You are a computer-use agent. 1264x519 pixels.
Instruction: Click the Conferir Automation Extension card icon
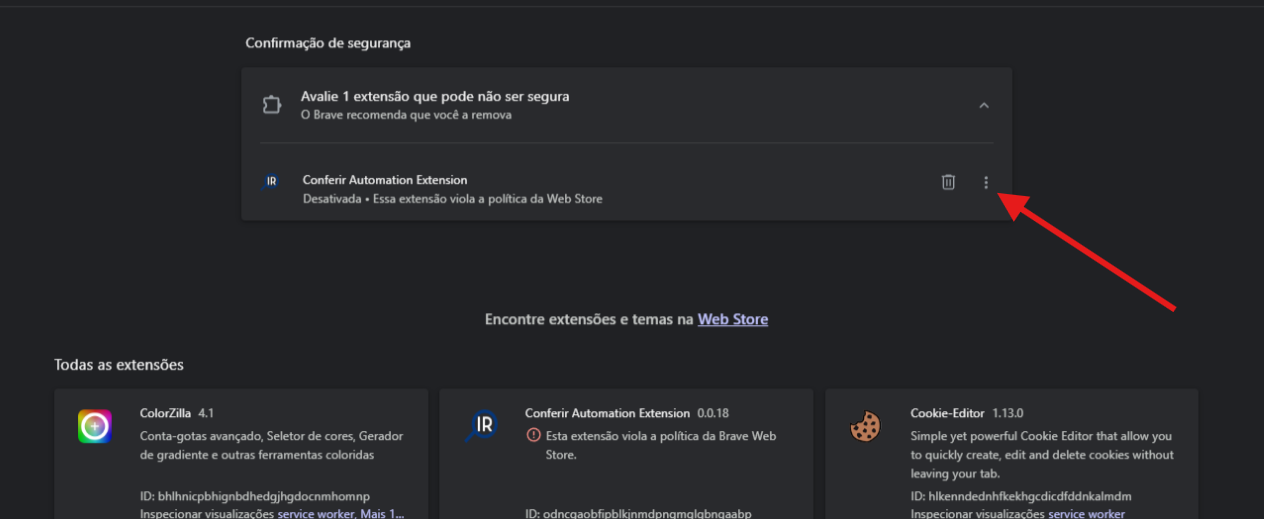481,426
